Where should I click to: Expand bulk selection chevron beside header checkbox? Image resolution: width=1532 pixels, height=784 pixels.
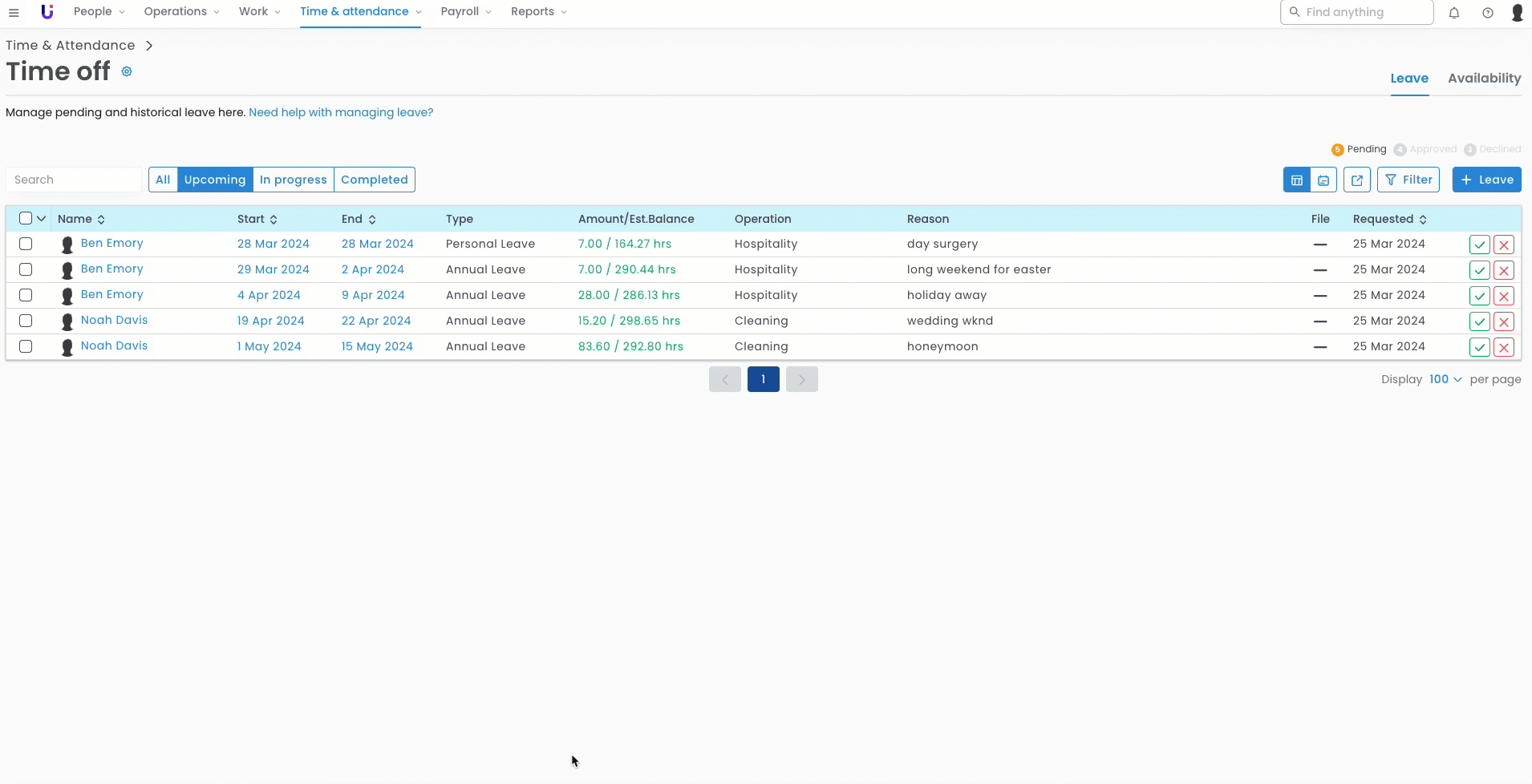point(41,219)
